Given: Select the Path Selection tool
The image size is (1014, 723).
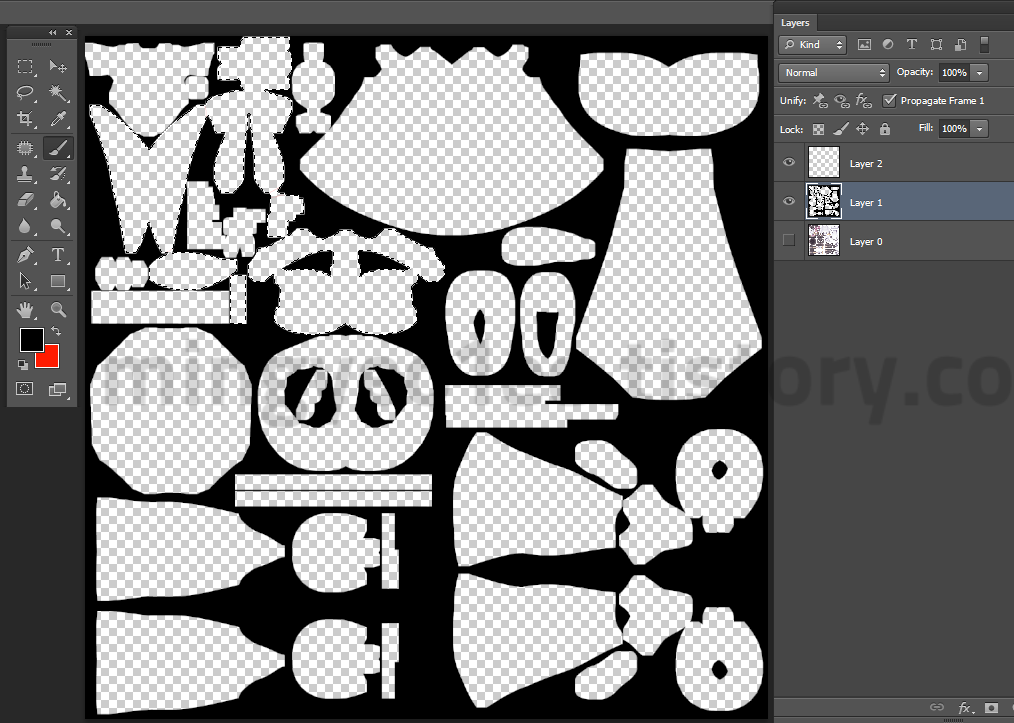Looking at the screenshot, I should 25,281.
